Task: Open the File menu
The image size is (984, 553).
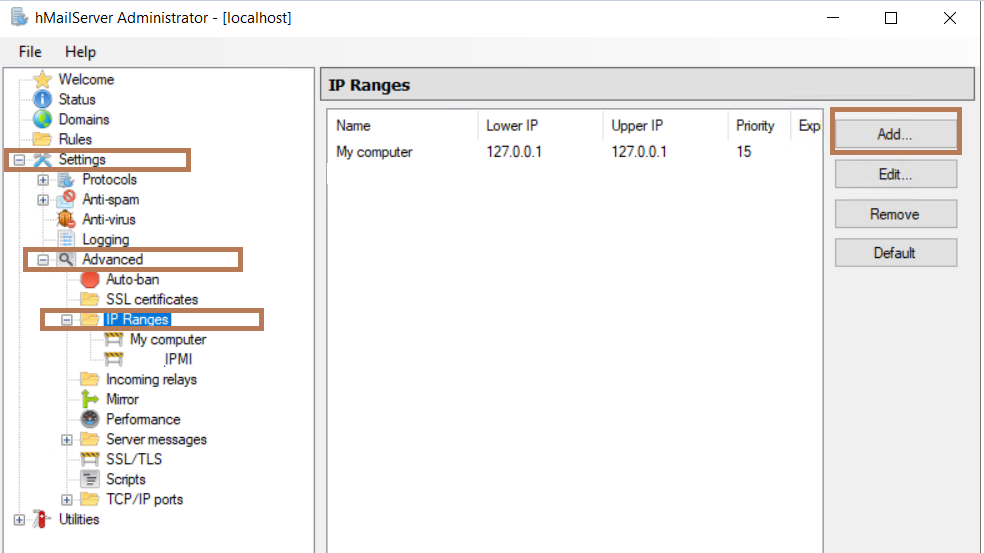Action: [x=30, y=52]
